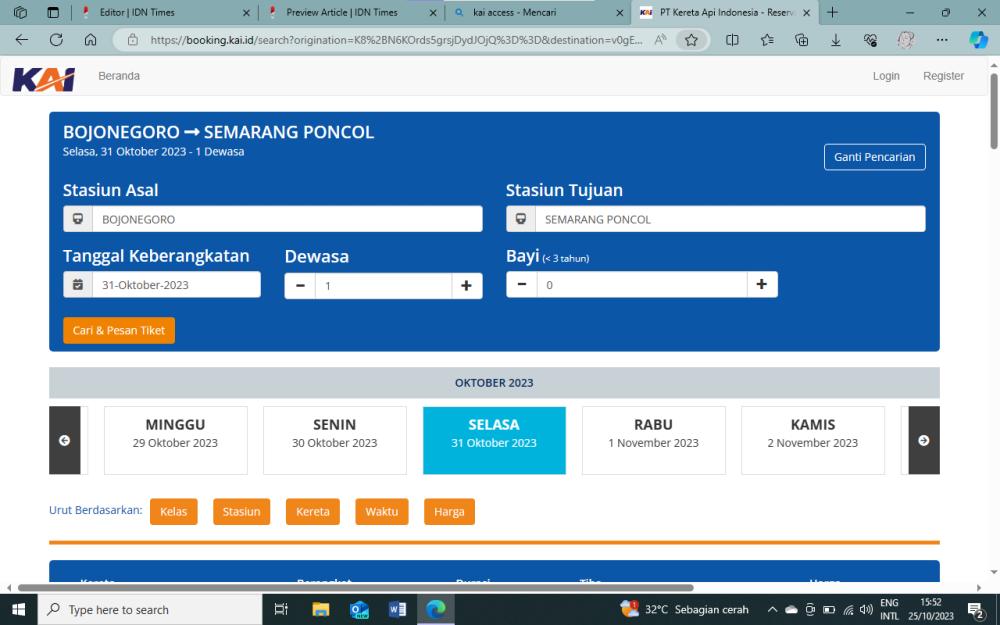Sort results by Kelas
The height and width of the screenshot is (625, 1000).
173,511
